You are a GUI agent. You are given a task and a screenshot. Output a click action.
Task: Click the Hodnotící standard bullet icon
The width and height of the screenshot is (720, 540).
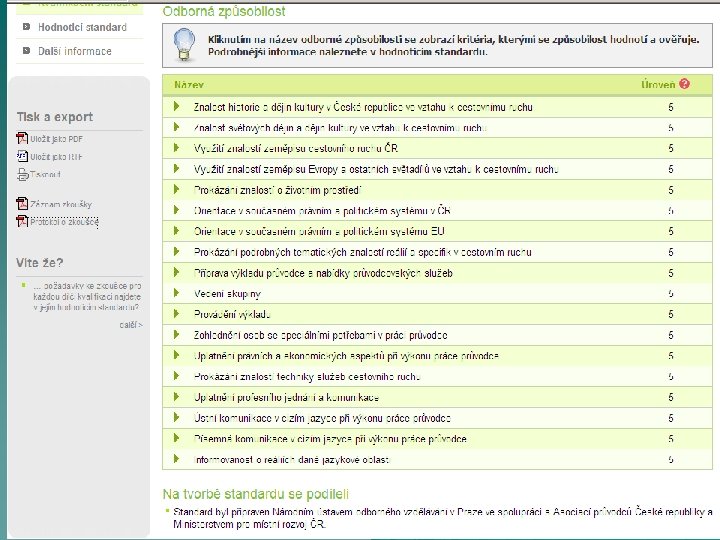(x=27, y=27)
